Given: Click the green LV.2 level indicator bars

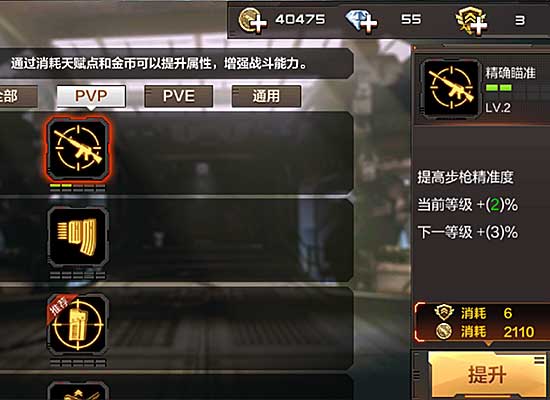Looking at the screenshot, I should pos(498,88).
